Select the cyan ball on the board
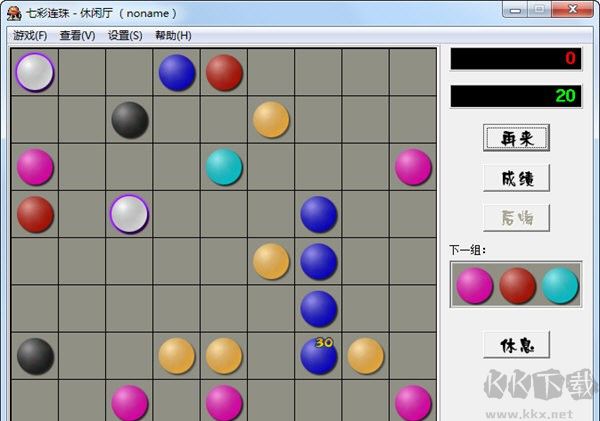Image resolution: width=600 pixels, height=421 pixels. [224, 167]
